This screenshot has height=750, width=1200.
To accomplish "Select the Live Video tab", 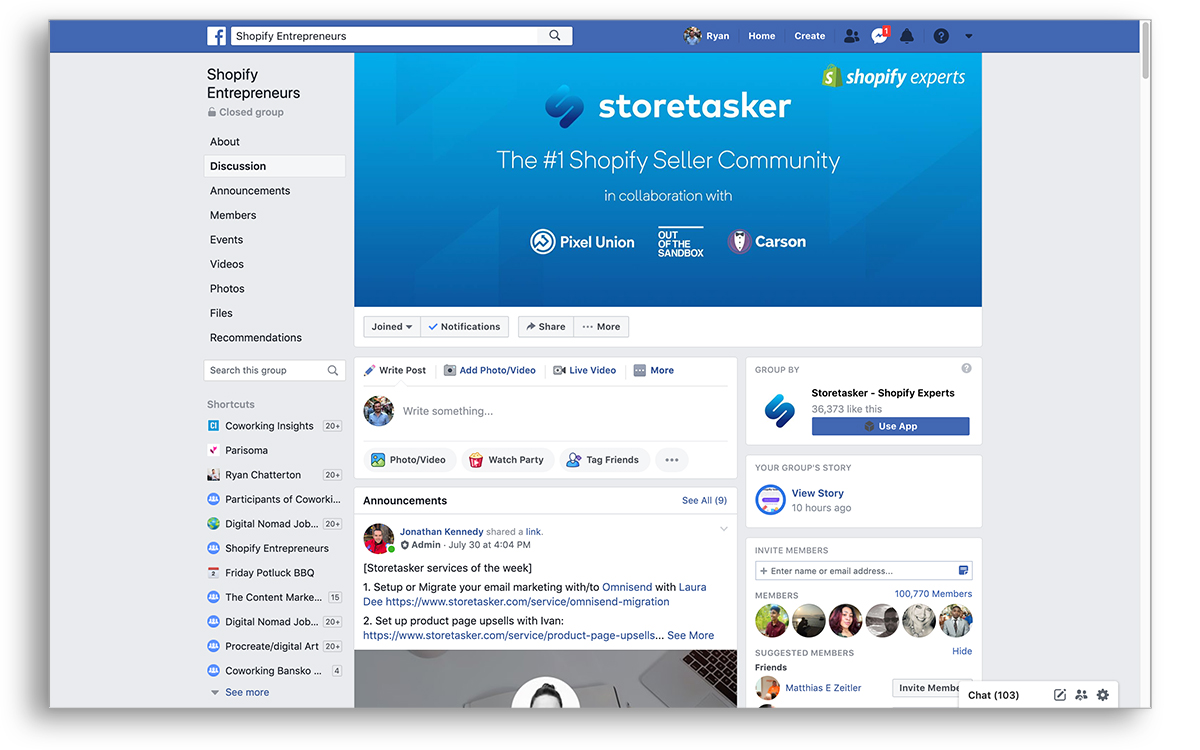I will click(585, 370).
